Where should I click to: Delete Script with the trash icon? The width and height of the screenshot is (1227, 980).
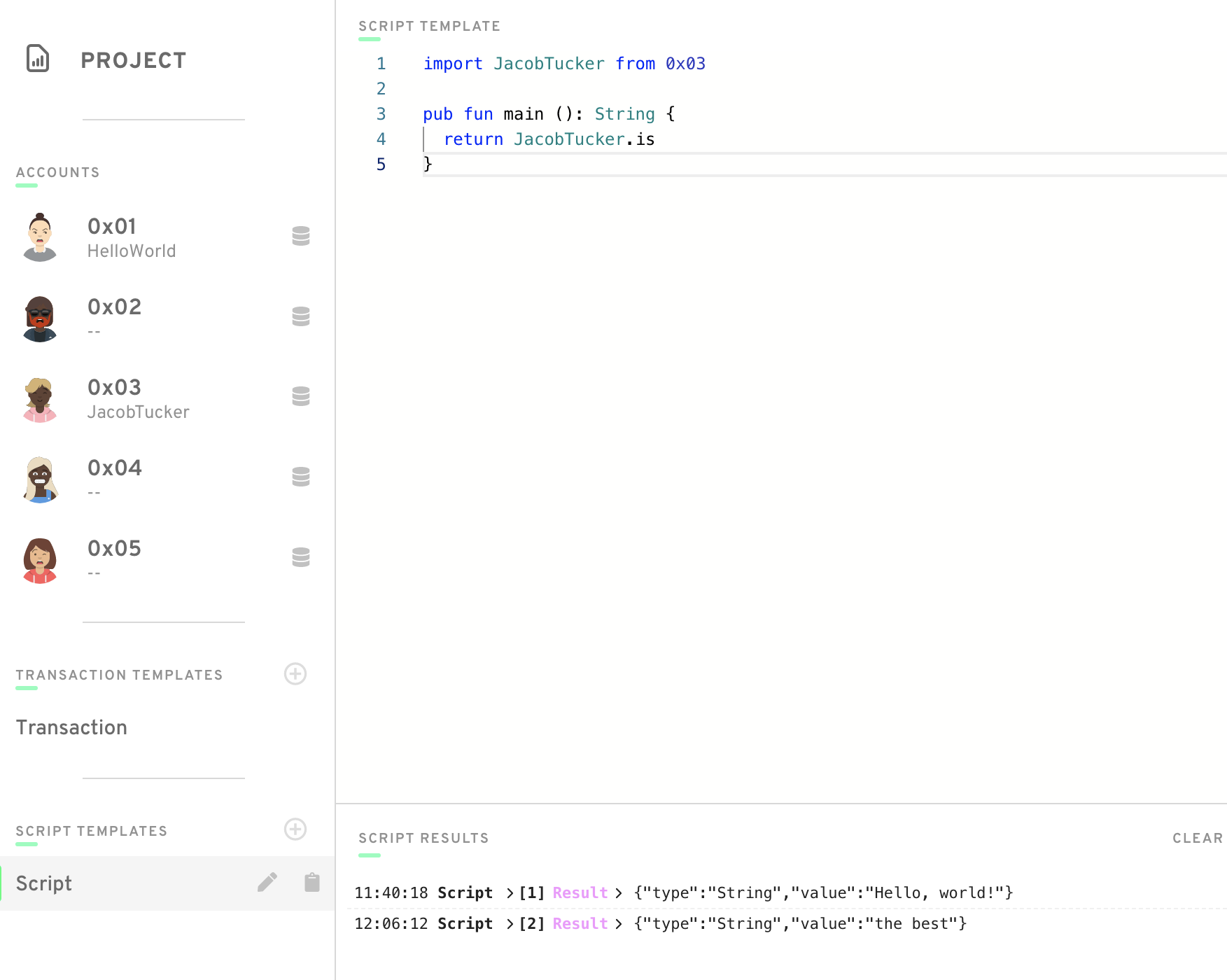point(312,883)
